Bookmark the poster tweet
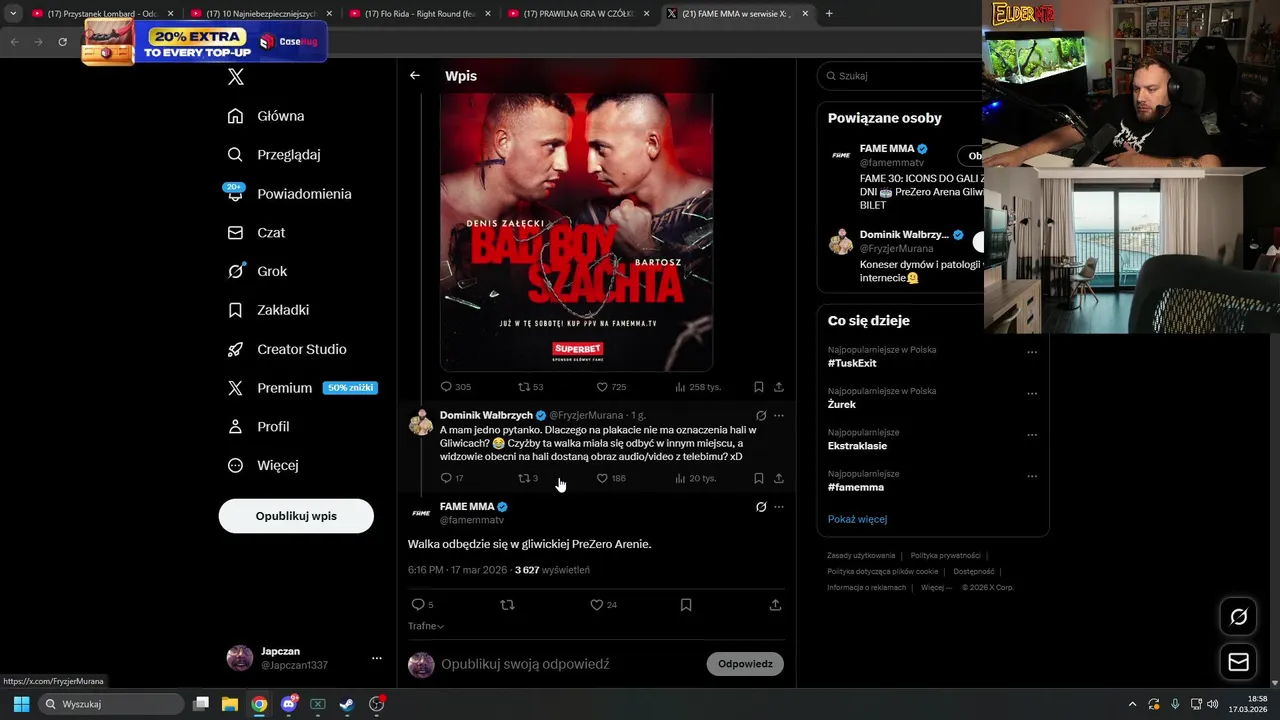Screen dimensions: 1280x720 coord(759,387)
